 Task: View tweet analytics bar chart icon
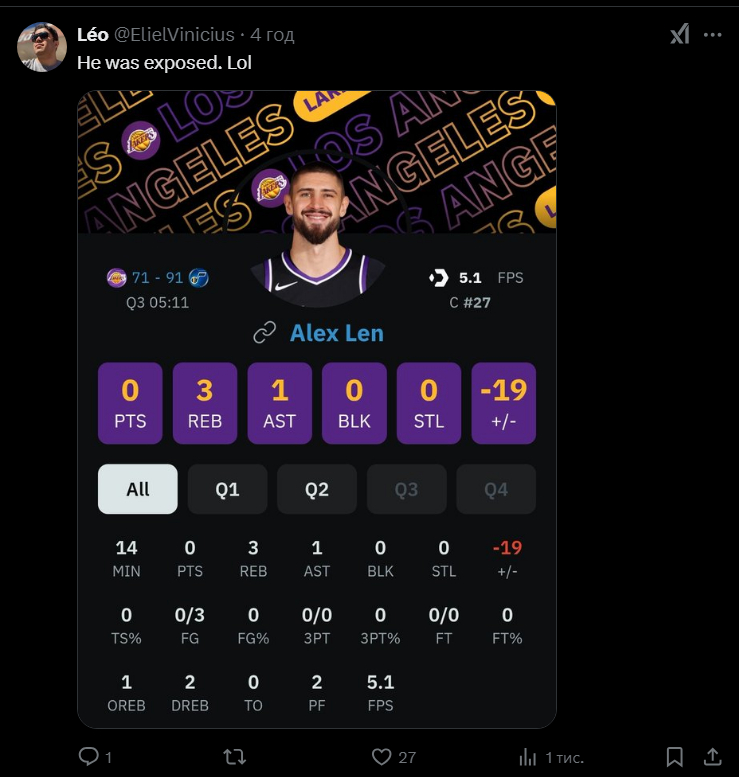pos(528,757)
